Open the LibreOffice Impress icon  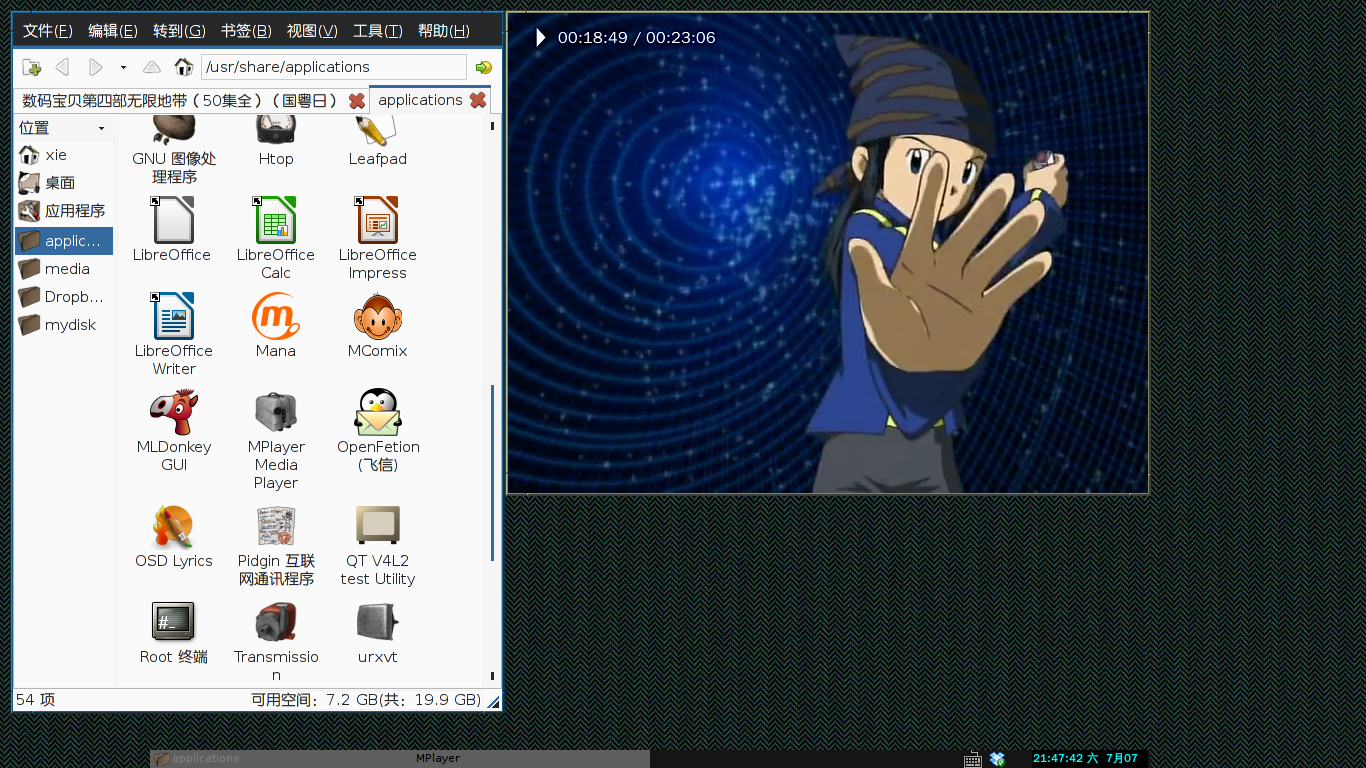(377, 220)
